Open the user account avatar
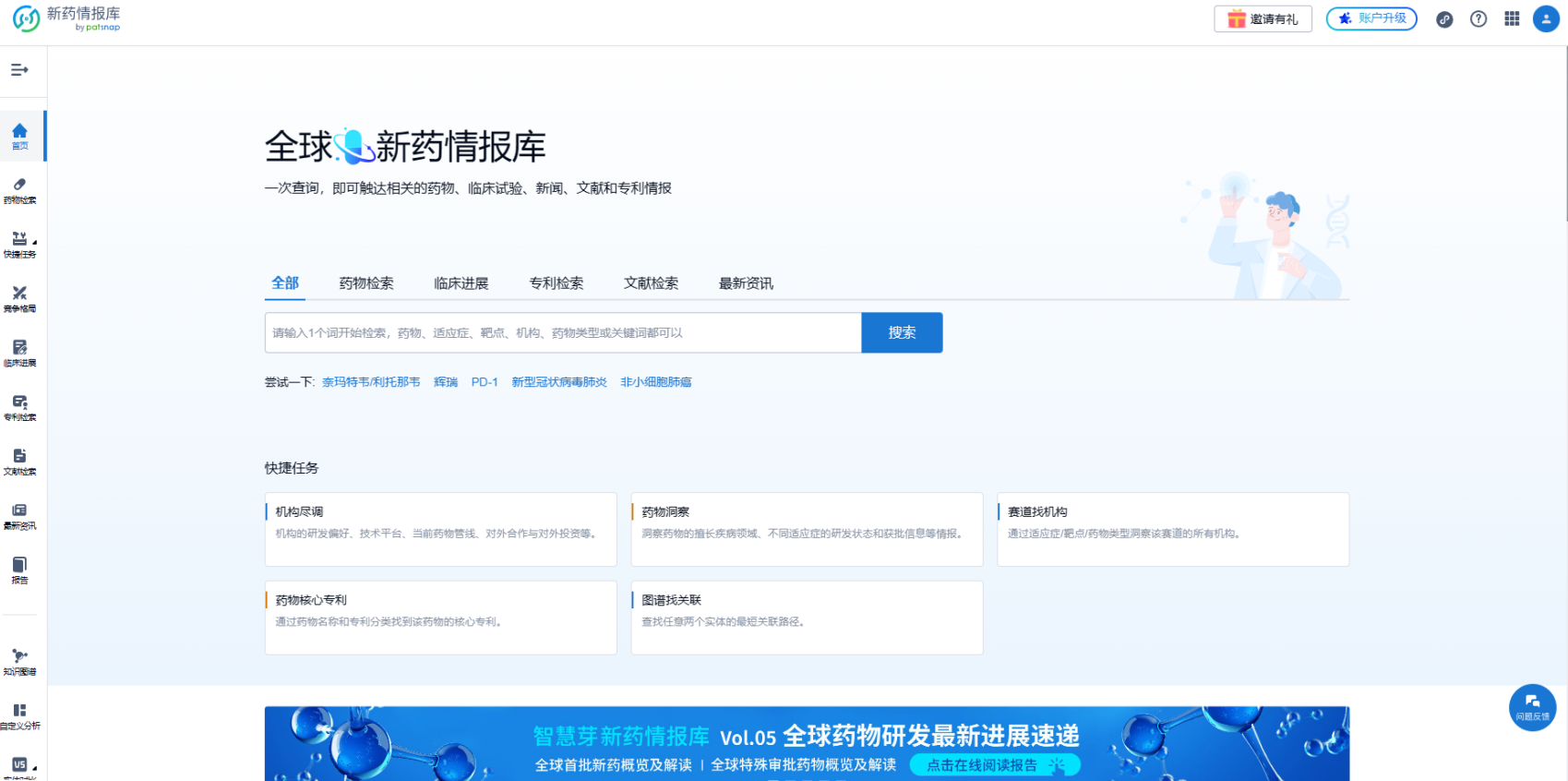The height and width of the screenshot is (781, 1568). point(1546,19)
